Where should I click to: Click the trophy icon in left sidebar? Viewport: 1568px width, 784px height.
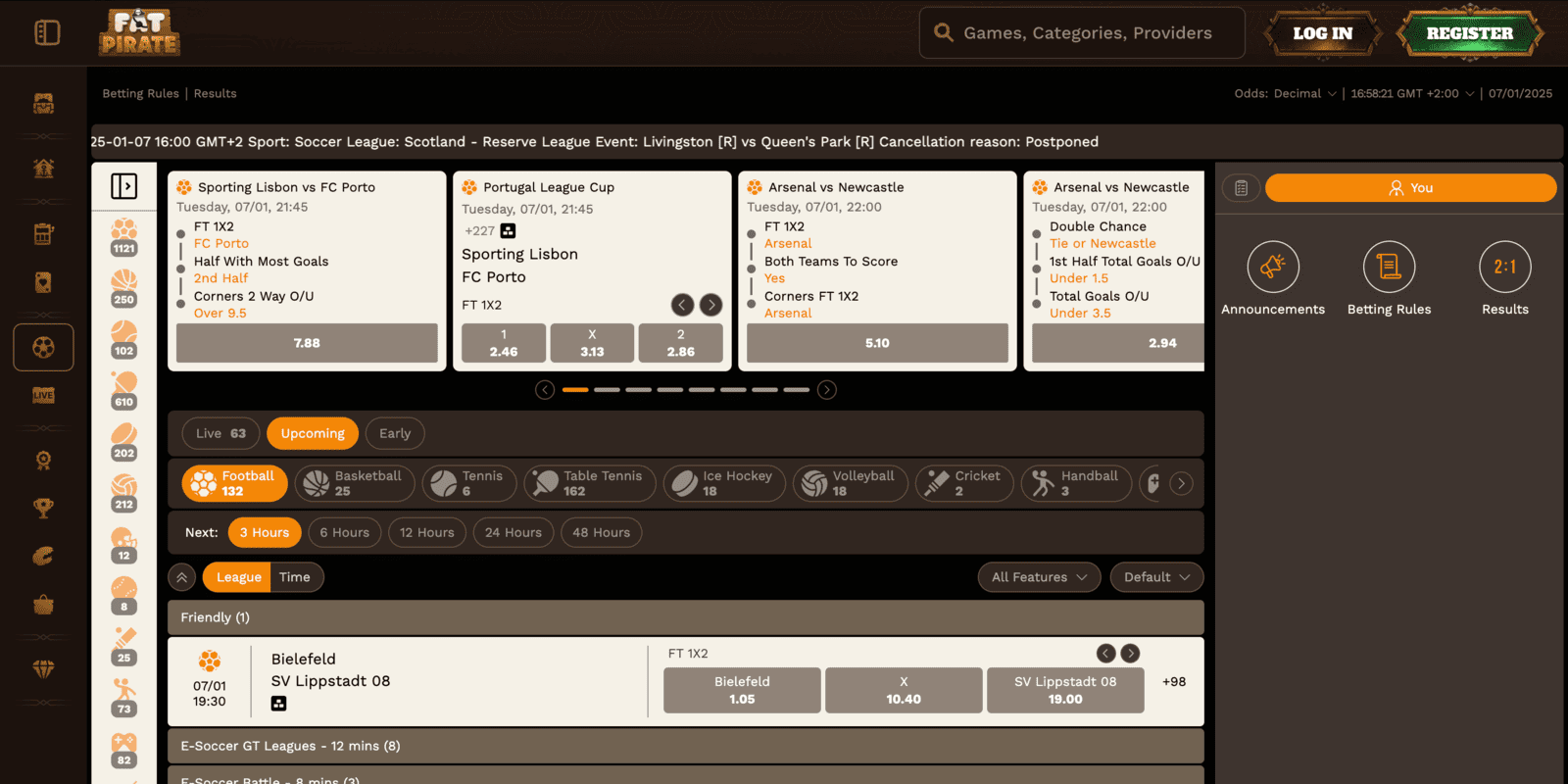pyautogui.click(x=43, y=508)
